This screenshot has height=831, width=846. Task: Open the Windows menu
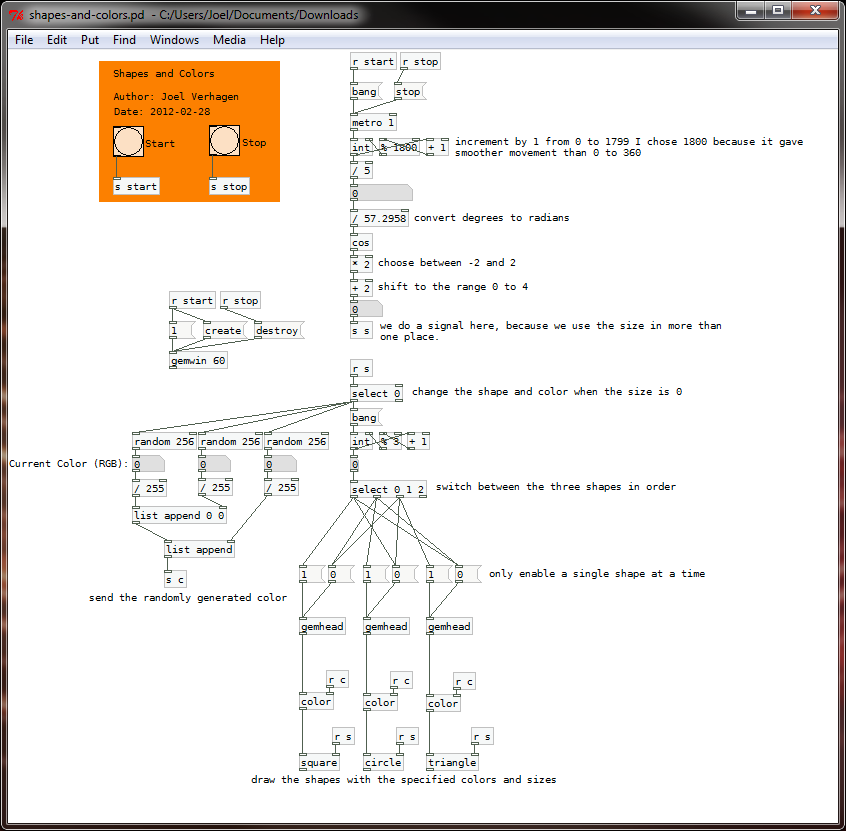click(x=174, y=40)
